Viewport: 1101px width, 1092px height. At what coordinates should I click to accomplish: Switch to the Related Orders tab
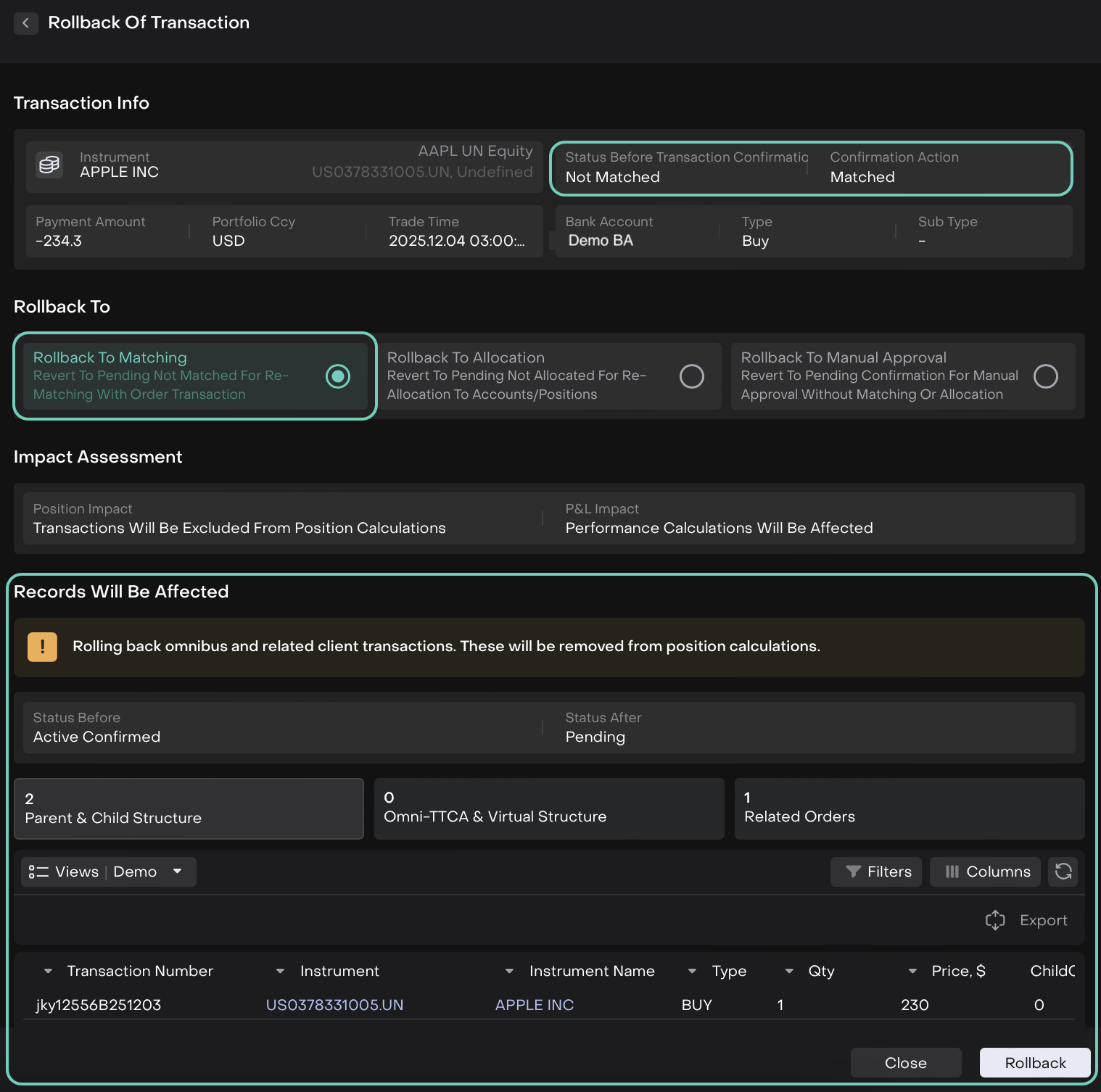click(909, 808)
